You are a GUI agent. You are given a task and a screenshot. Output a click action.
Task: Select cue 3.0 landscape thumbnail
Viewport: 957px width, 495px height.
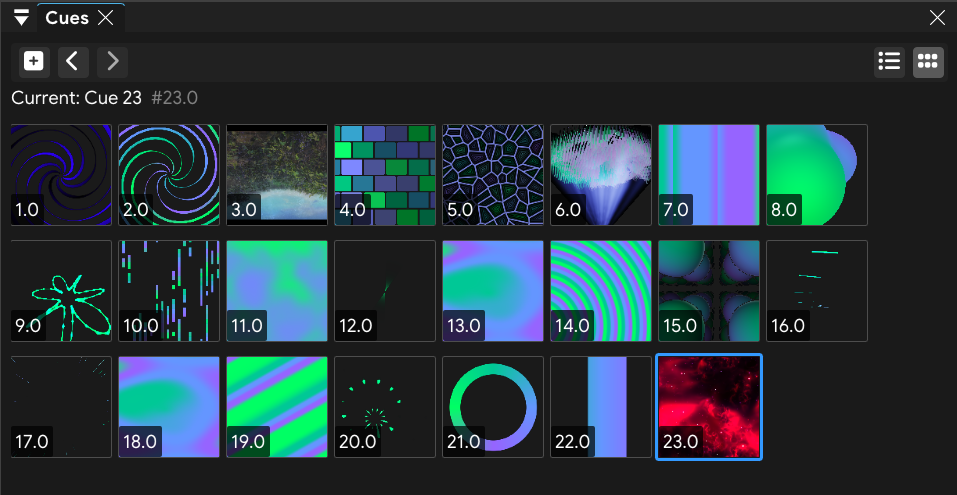(x=277, y=175)
